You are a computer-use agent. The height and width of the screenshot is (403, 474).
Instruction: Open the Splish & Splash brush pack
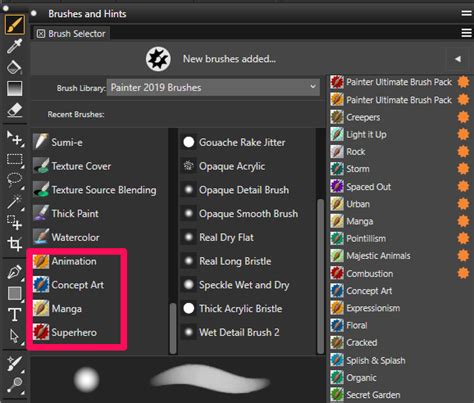[x=400, y=360]
